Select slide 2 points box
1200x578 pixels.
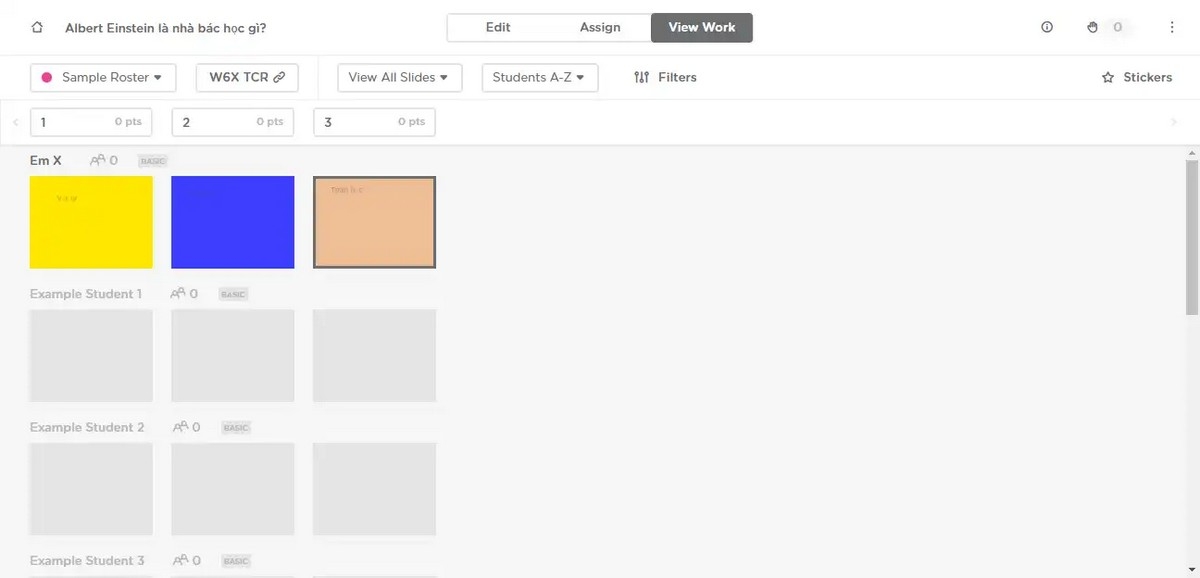click(x=233, y=122)
